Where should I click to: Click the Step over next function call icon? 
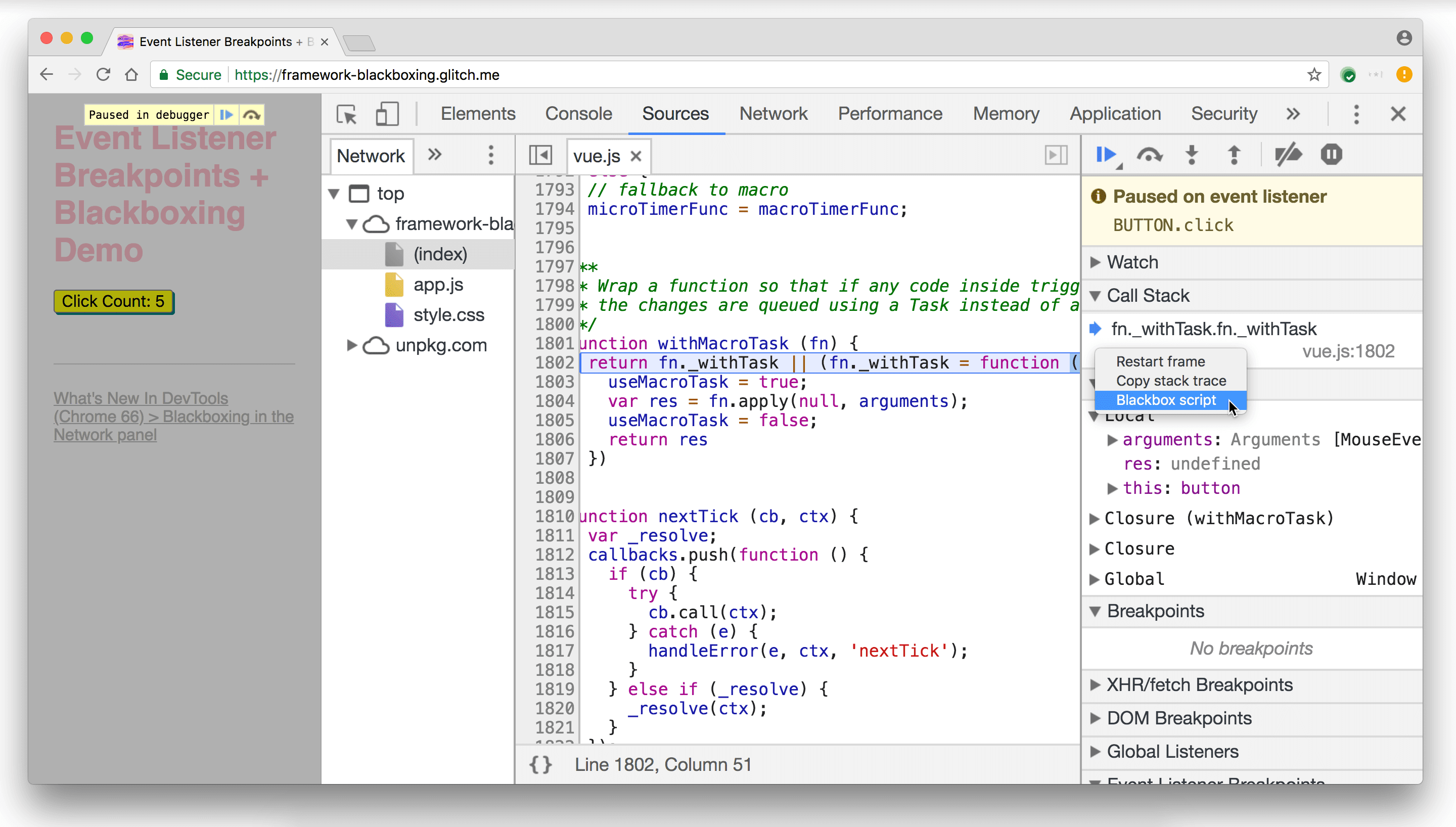pyautogui.click(x=1148, y=155)
